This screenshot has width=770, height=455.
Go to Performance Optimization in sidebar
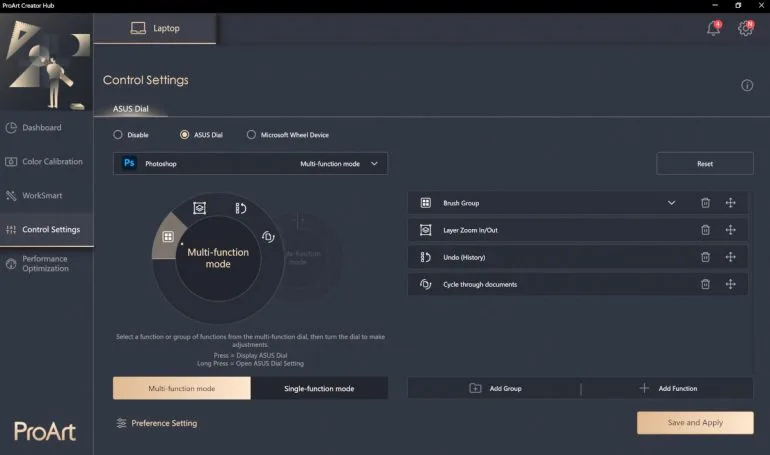(x=47, y=264)
